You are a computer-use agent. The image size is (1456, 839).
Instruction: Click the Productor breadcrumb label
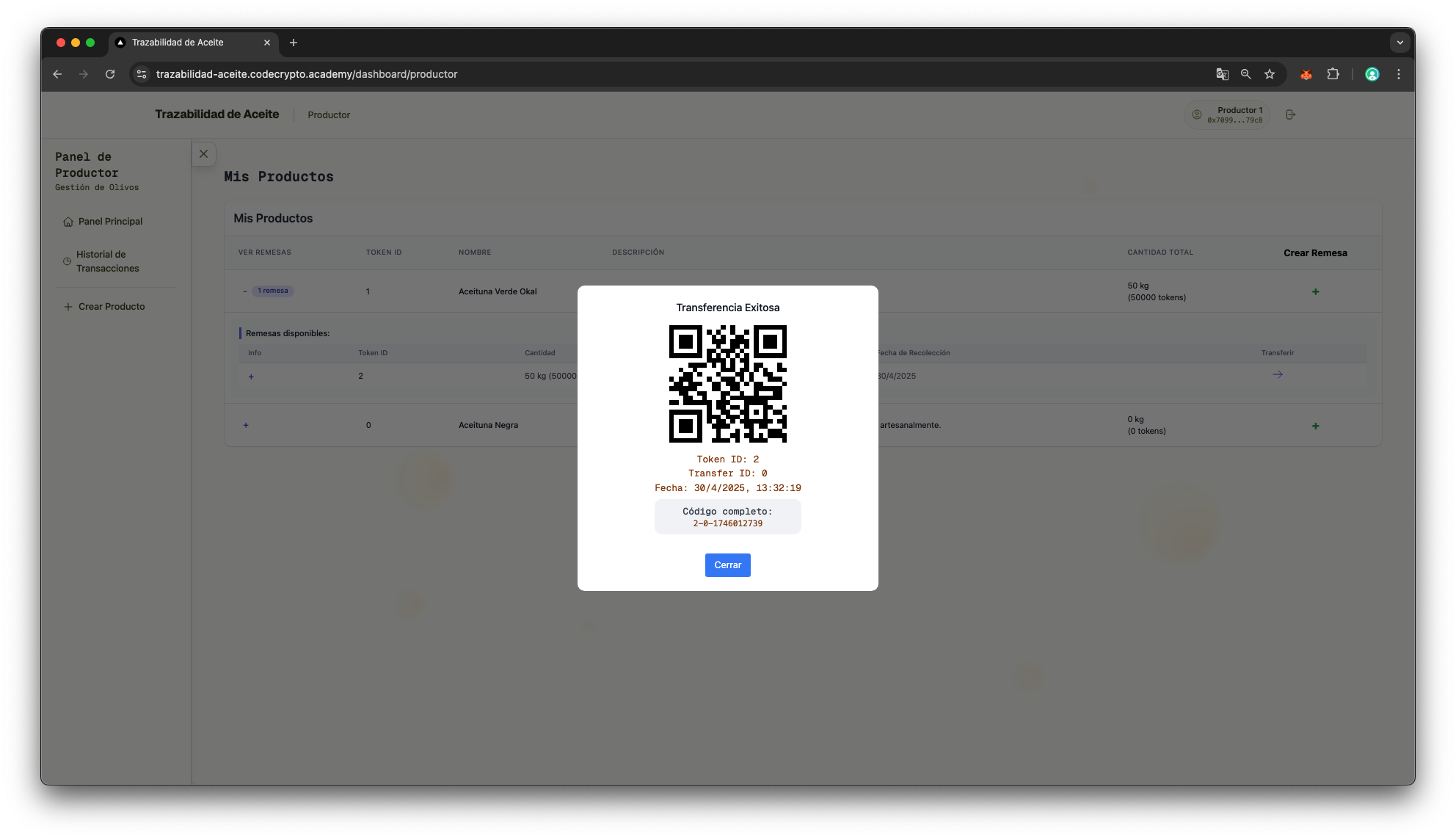tap(329, 115)
